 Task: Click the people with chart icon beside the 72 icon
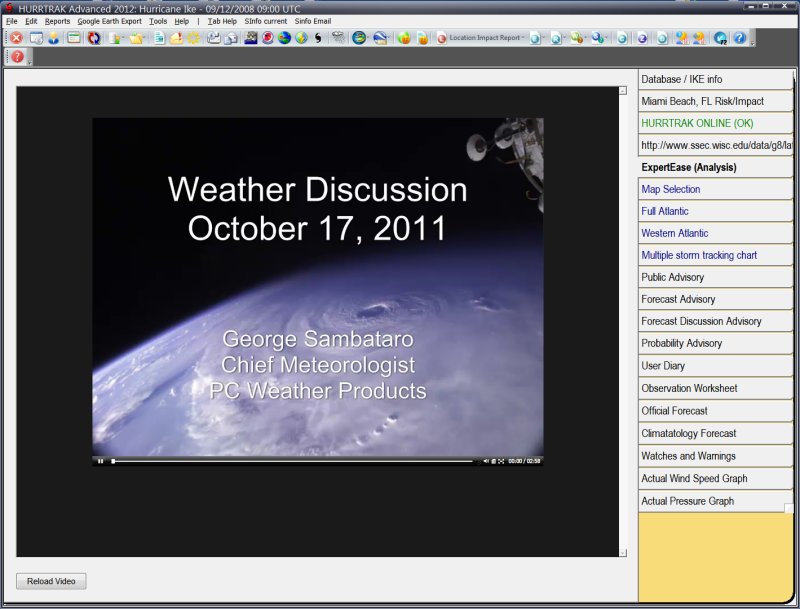[699, 38]
